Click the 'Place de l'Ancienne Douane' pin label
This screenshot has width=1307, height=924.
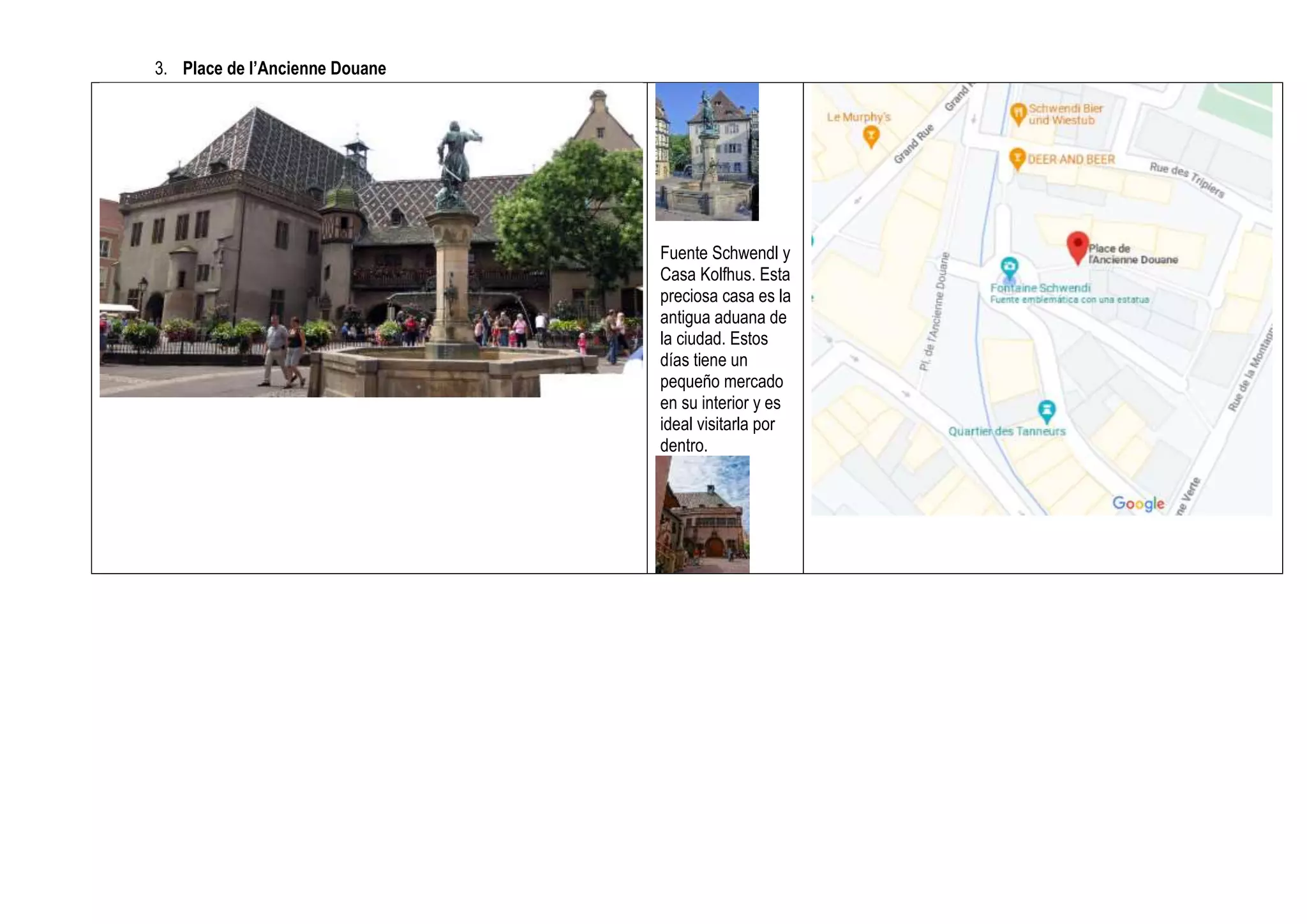click(1133, 254)
